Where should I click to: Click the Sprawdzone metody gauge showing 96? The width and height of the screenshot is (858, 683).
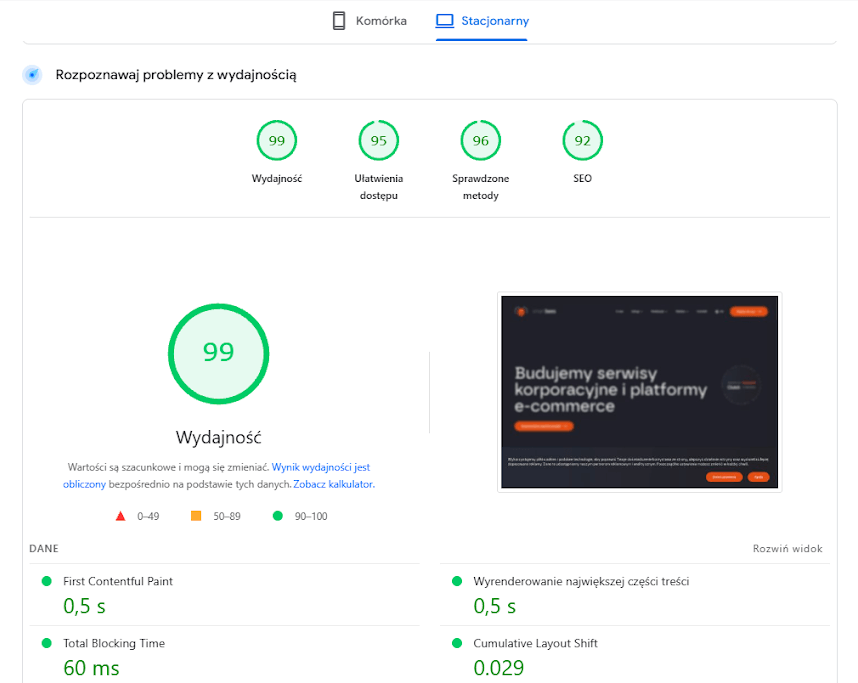[x=481, y=140]
